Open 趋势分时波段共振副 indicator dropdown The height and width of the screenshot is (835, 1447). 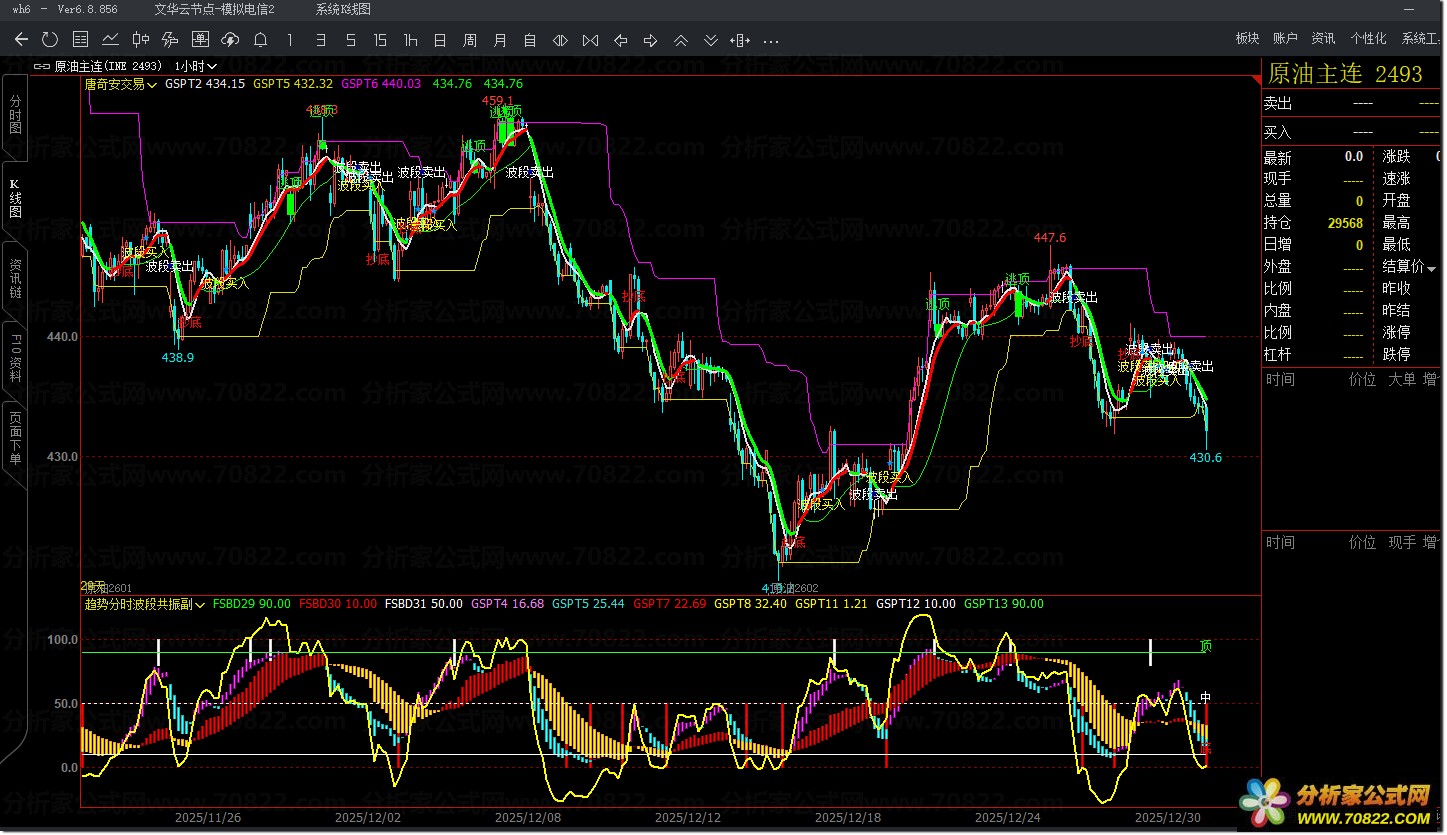click(146, 604)
